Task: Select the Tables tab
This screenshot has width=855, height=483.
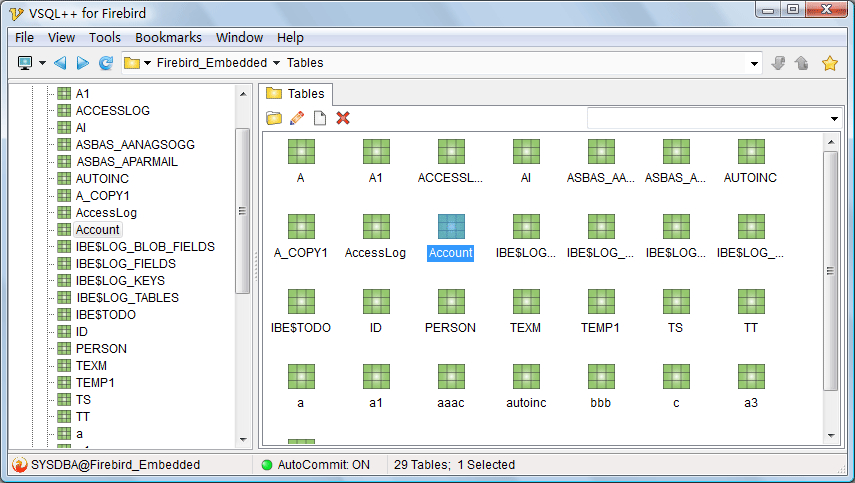Action: (295, 94)
